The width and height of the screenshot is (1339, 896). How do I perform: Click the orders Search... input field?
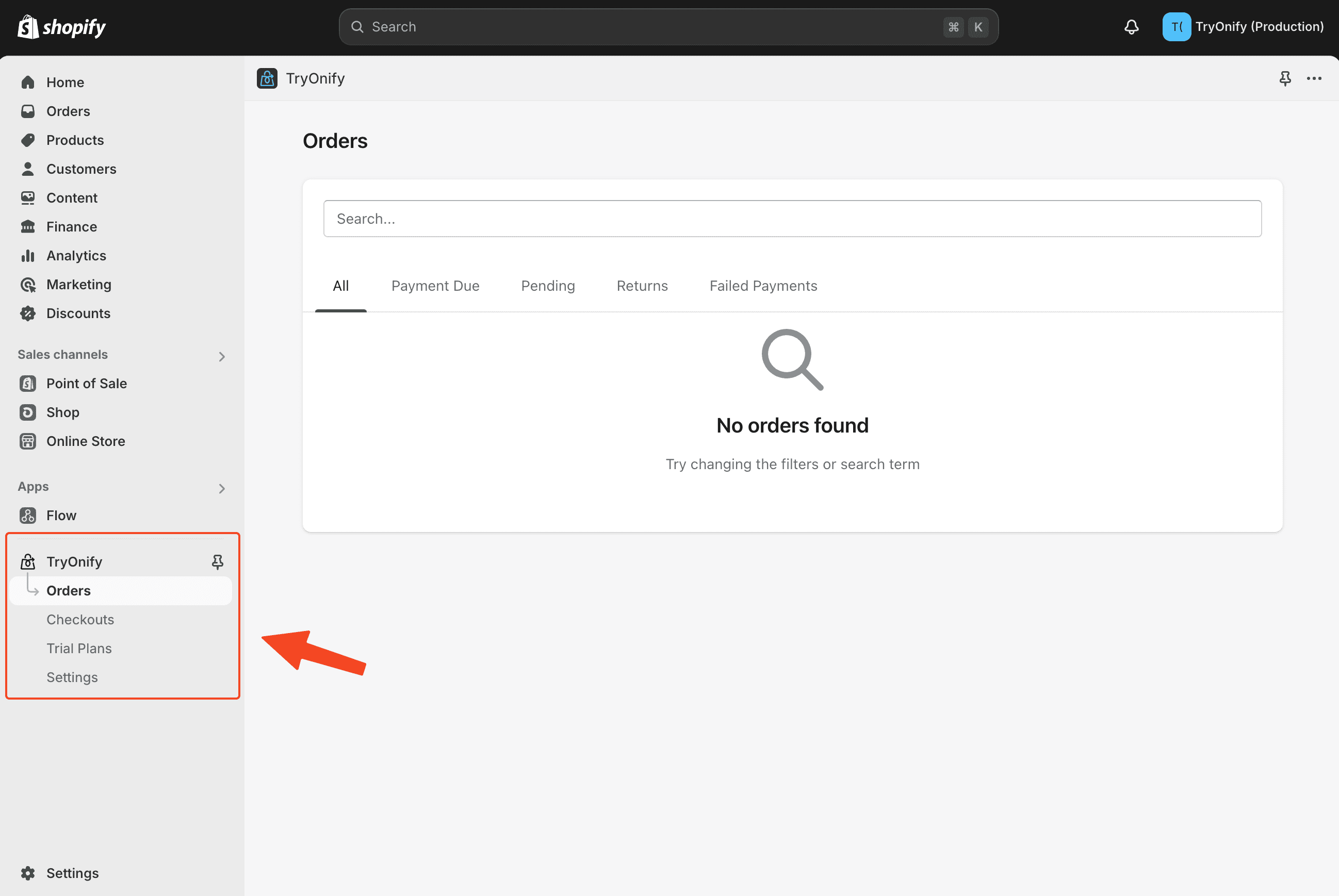pyautogui.click(x=792, y=218)
